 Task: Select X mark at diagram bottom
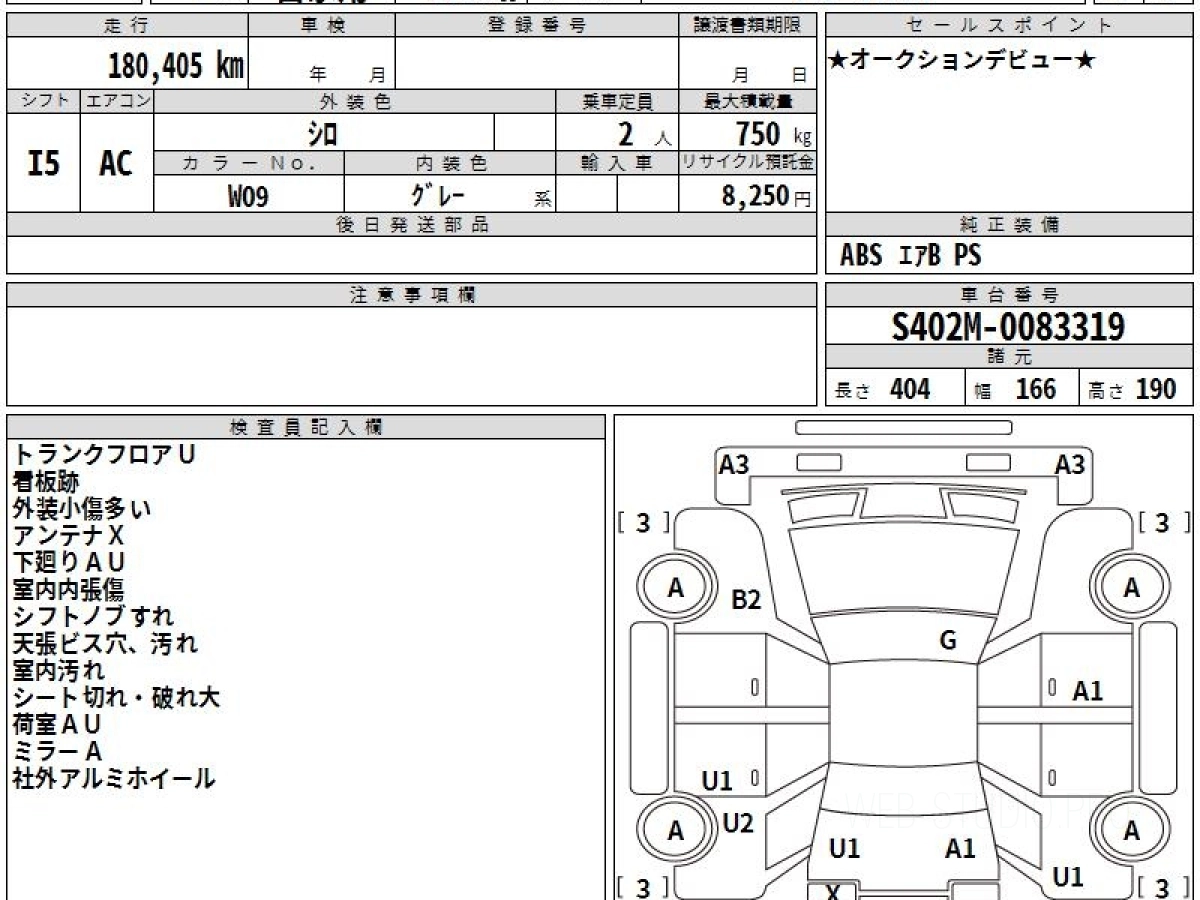point(833,892)
